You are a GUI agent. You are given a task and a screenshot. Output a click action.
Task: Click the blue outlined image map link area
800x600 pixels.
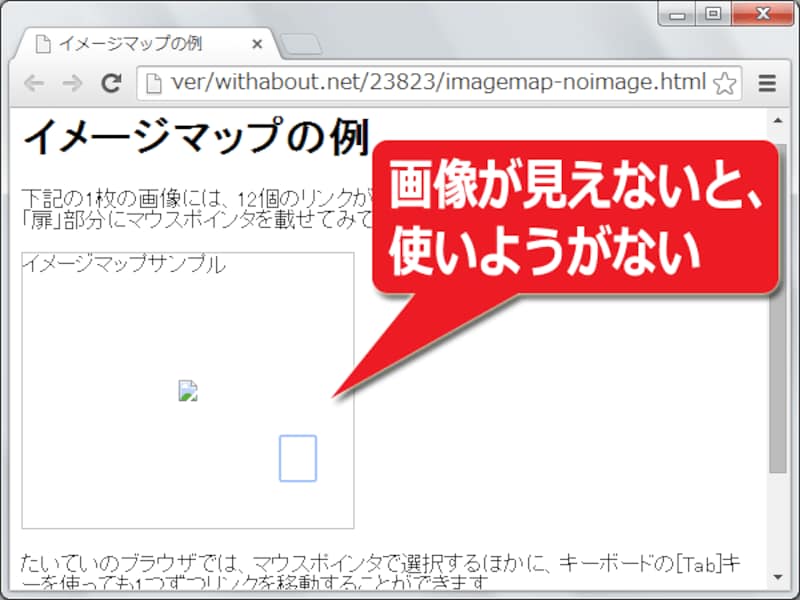[x=299, y=459]
